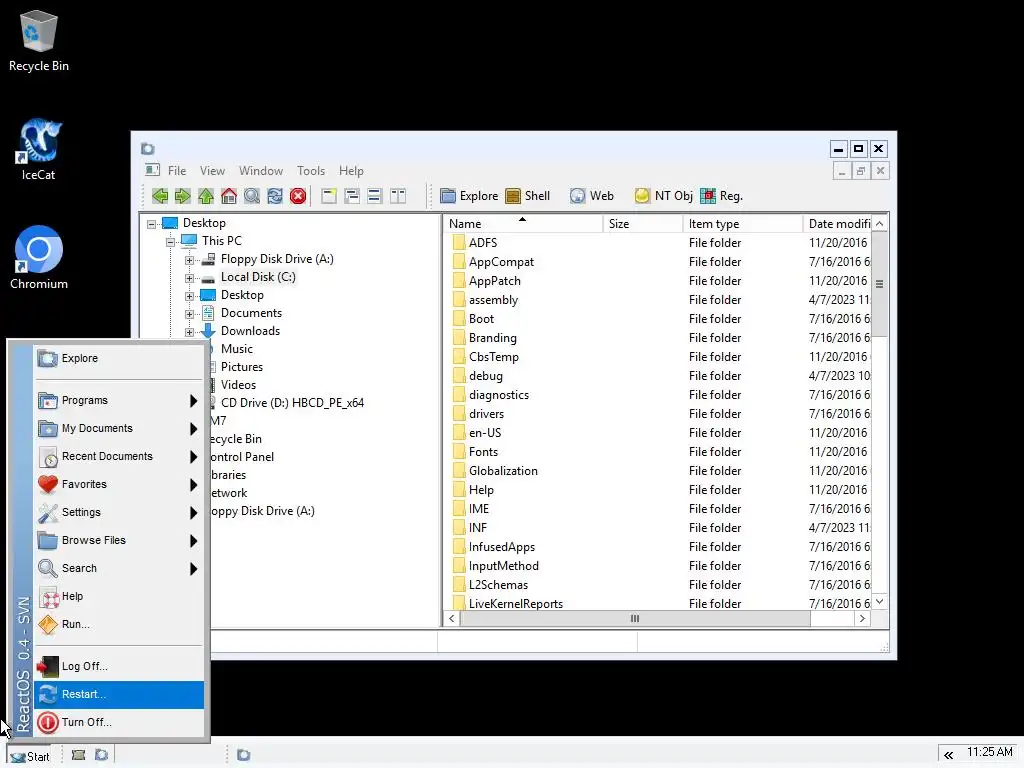
Task: Click the New window toolbar icon
Action: click(328, 196)
